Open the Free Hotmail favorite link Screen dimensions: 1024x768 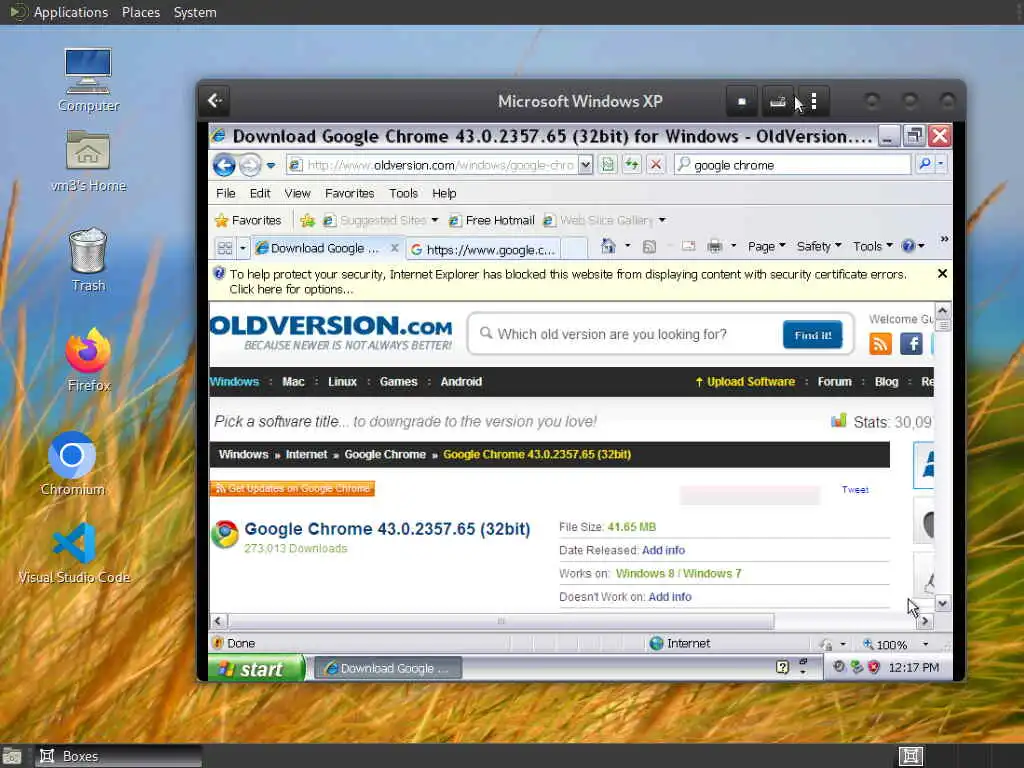pyautogui.click(x=492, y=221)
